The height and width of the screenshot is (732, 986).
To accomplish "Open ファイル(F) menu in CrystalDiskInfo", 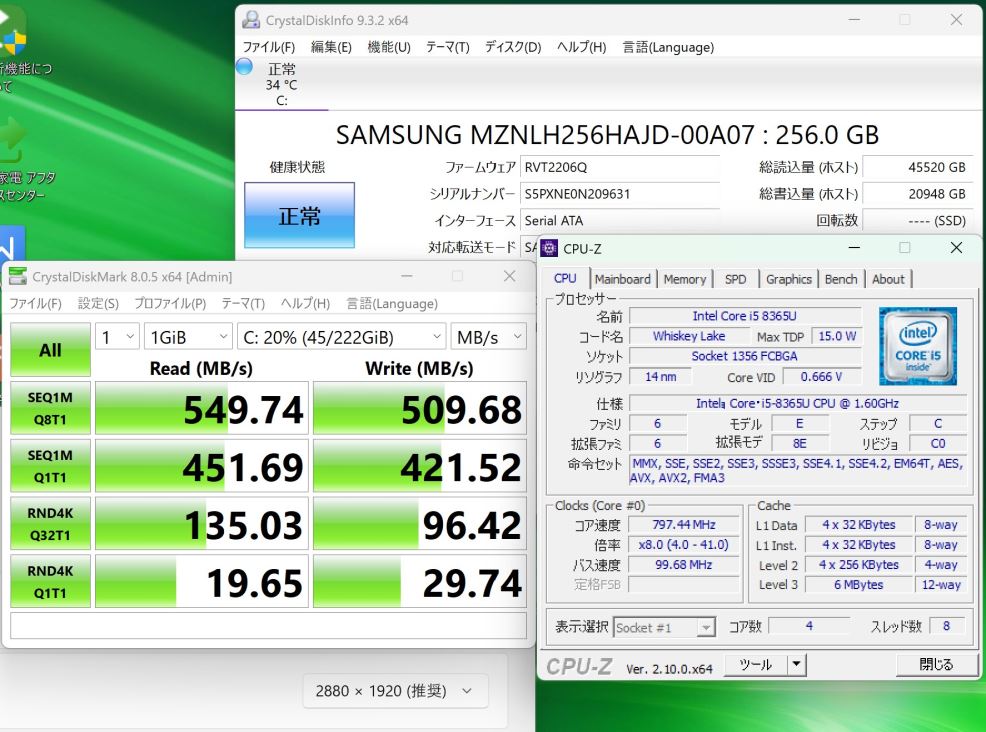I will [x=269, y=47].
